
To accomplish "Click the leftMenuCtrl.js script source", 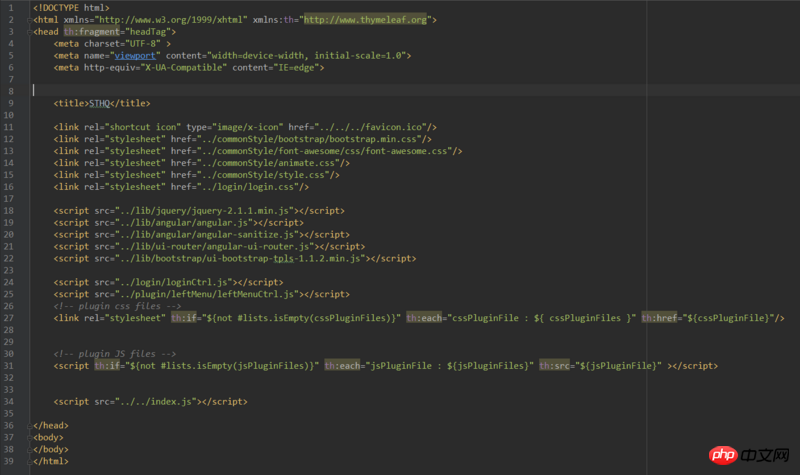I will (x=209, y=294).
